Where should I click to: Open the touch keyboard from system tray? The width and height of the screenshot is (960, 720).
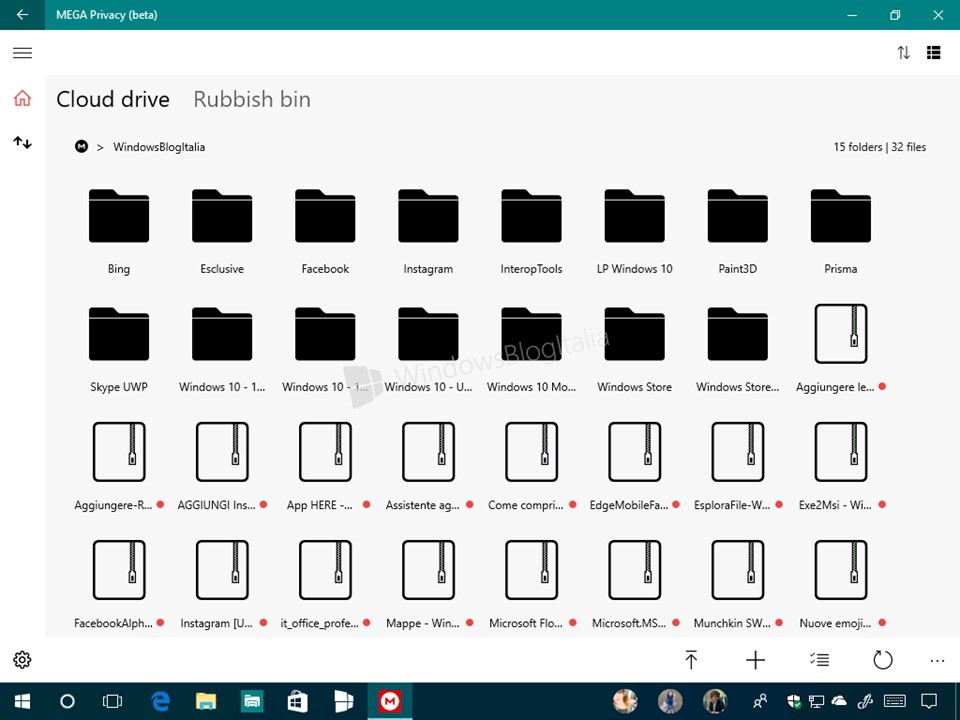895,701
